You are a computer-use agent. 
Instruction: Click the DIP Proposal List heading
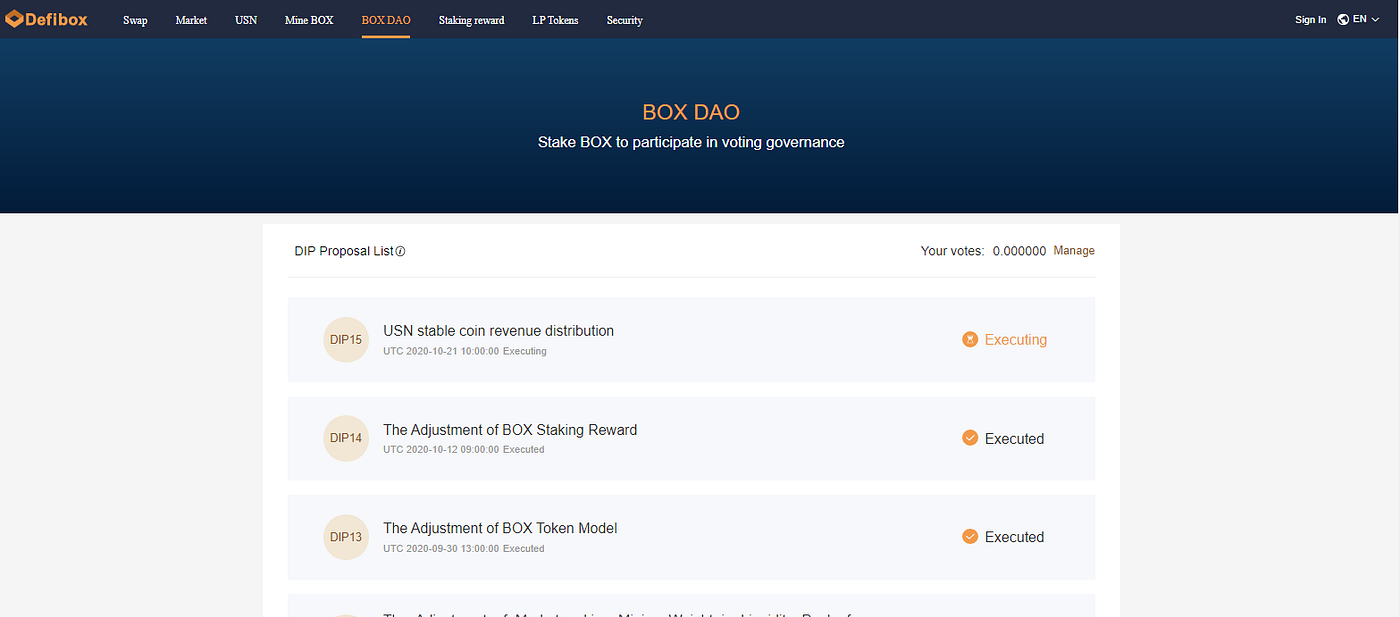(x=344, y=251)
